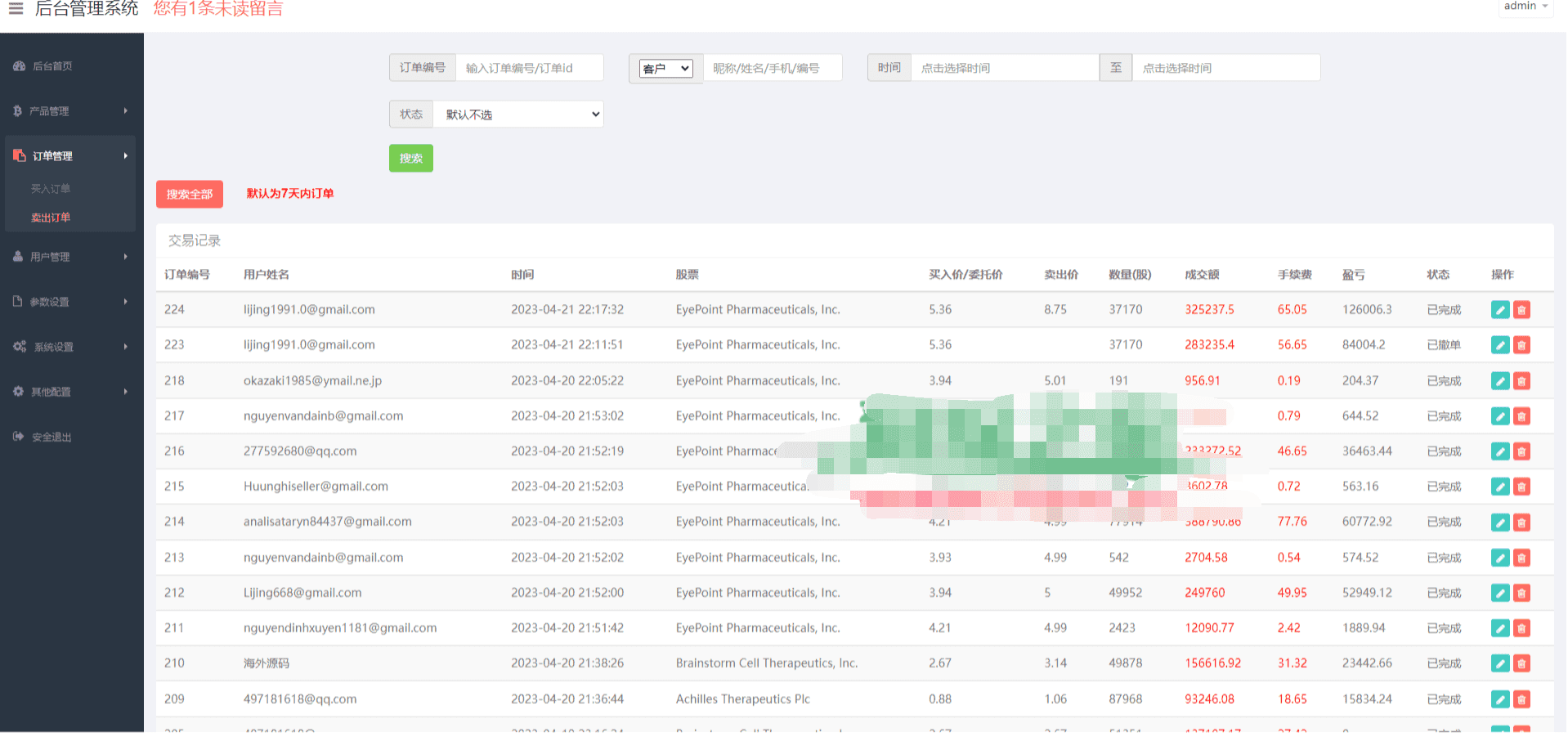The height and width of the screenshot is (736, 1568).
Task: Click the edit icon for order 214
Action: coord(1499,522)
